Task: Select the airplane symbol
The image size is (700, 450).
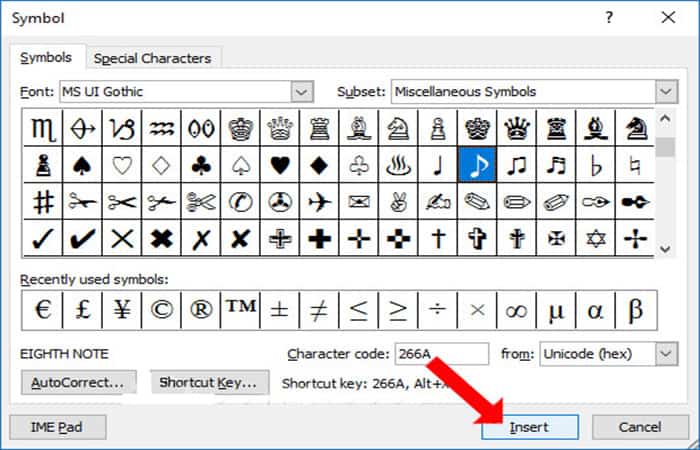Action: tap(319, 201)
